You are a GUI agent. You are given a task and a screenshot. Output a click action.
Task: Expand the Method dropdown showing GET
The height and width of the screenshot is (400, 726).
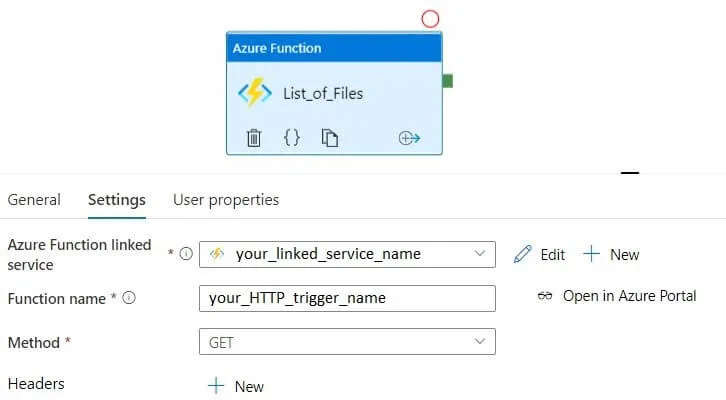(x=347, y=342)
